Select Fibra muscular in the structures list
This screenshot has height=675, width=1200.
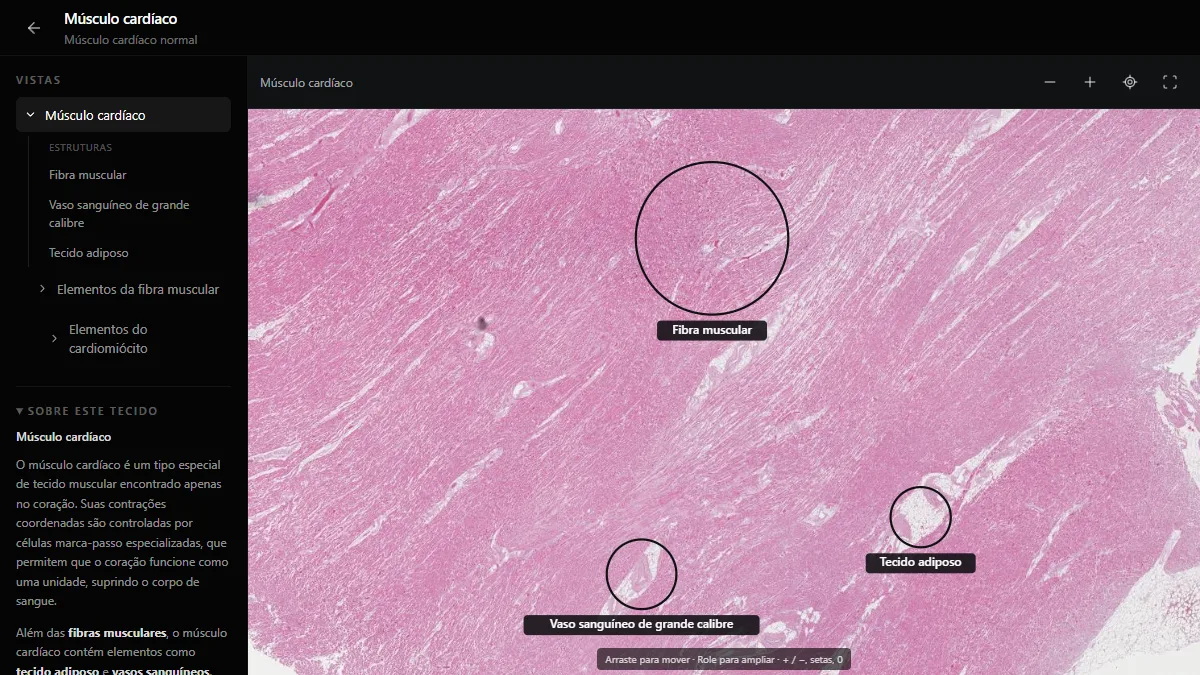pos(88,175)
